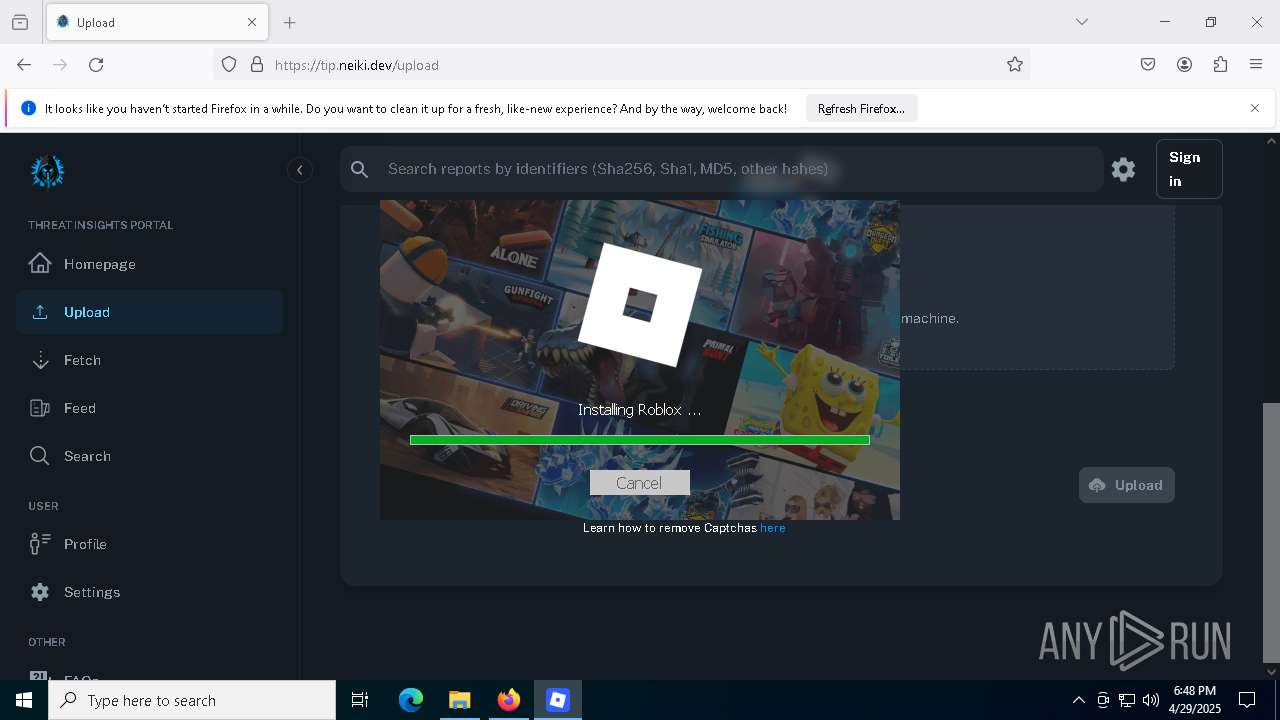1280x720 pixels.
Task: Click the page vertical scrollbar
Action: [x=1271, y=531]
